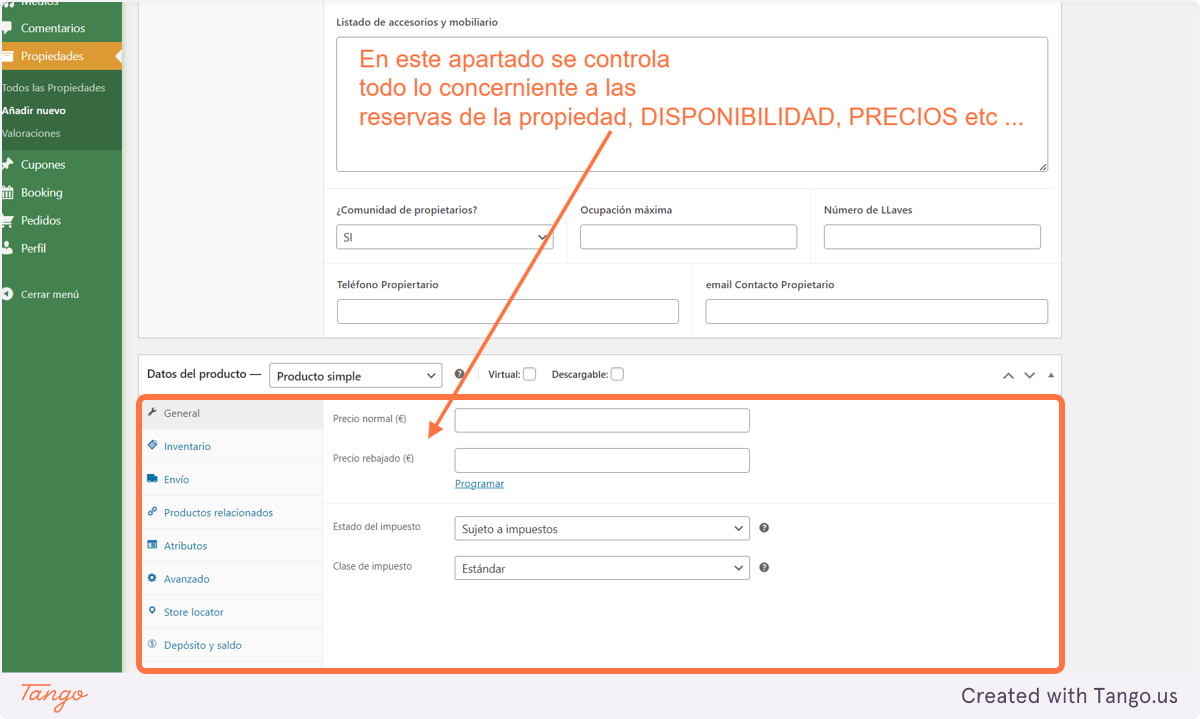This screenshot has height=719, width=1200.
Task: Click the Envío truck icon
Action: pos(152,479)
